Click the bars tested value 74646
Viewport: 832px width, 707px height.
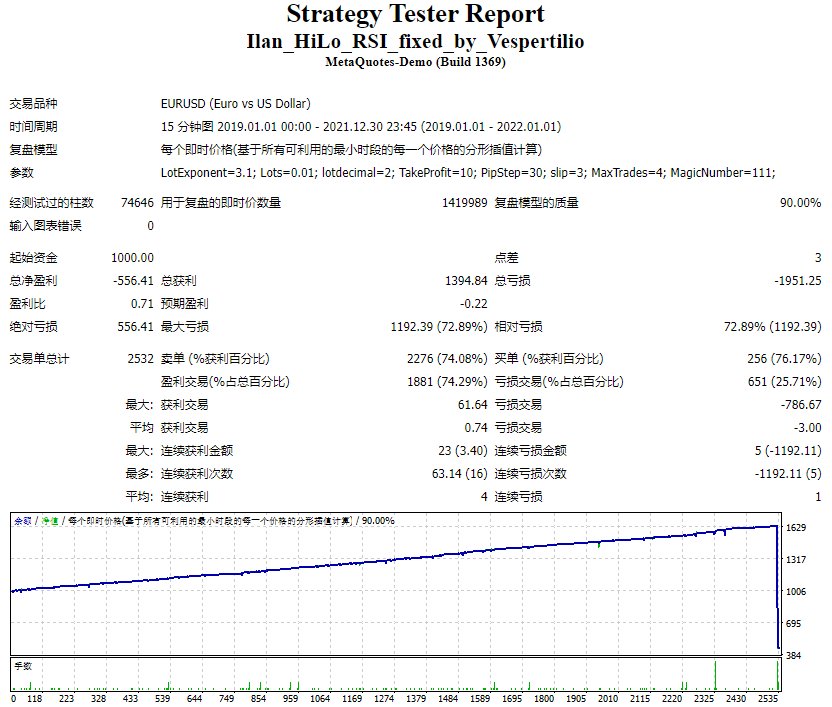point(137,203)
